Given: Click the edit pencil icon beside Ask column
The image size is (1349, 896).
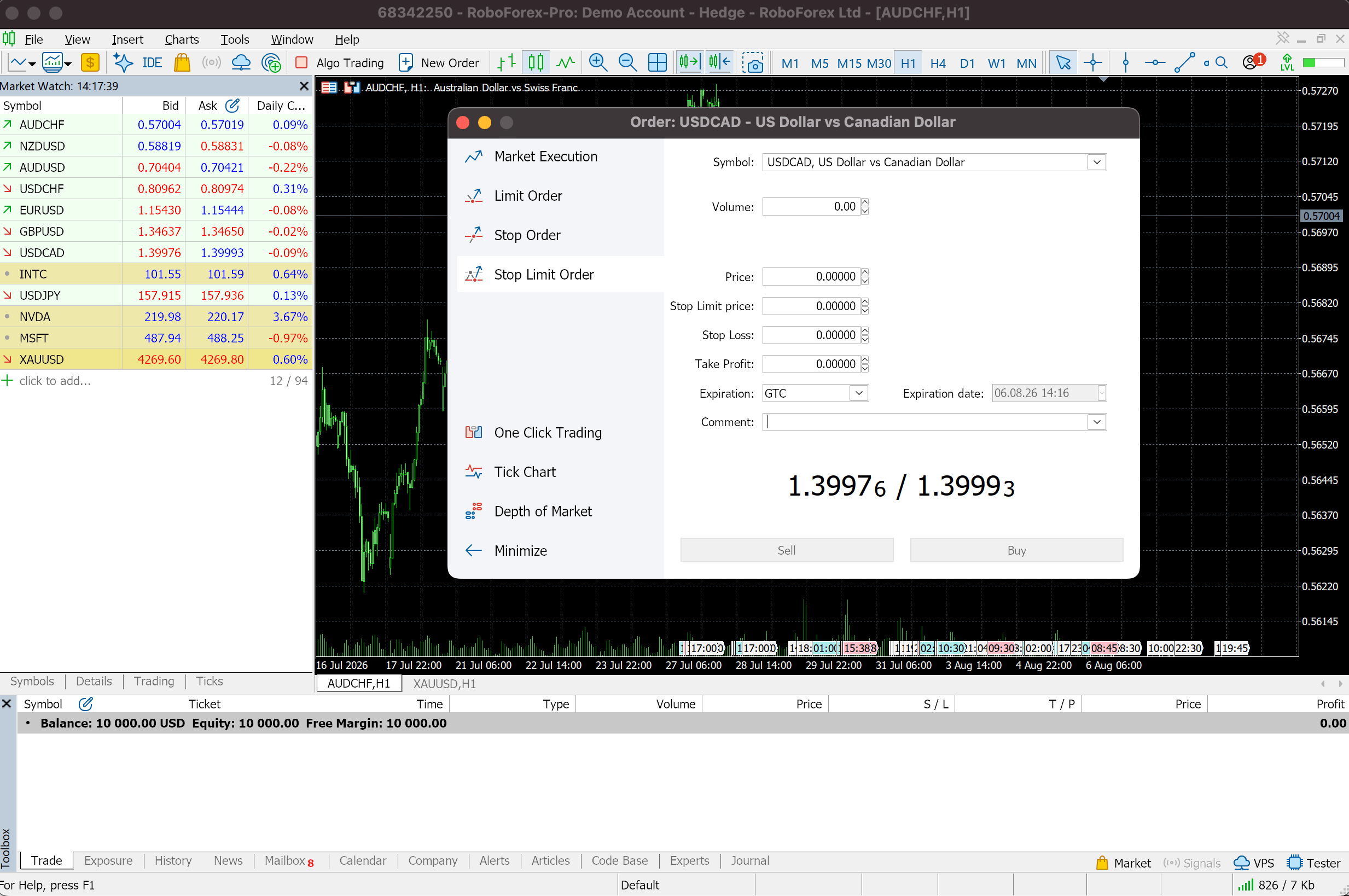Looking at the screenshot, I should [232, 105].
